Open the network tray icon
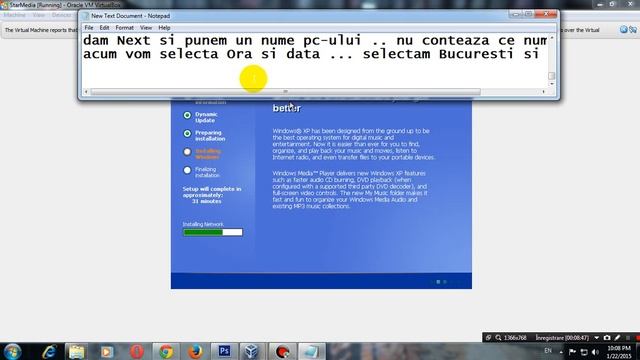Image resolution: width=640 pixels, height=360 pixels. point(584,352)
